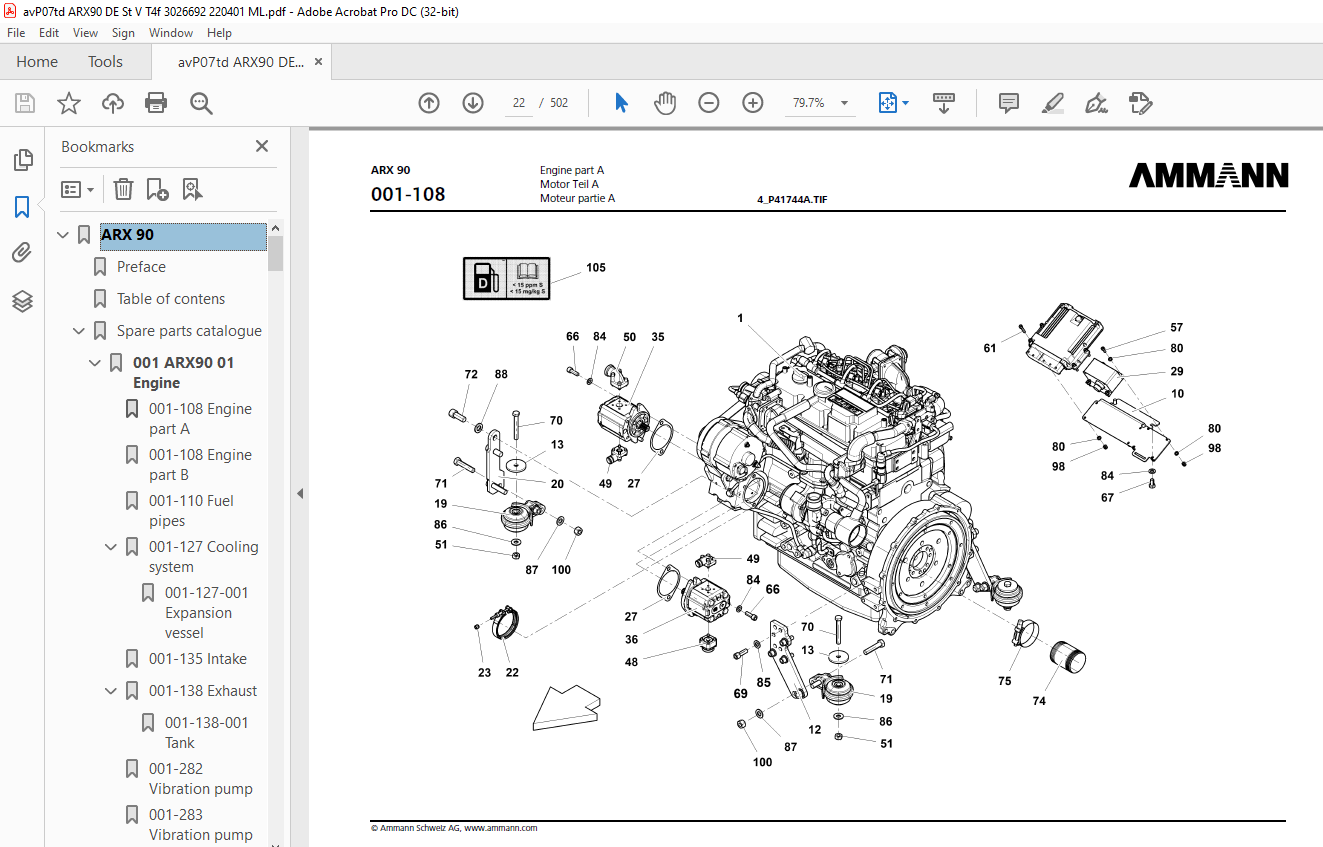1323x847 pixels.
Task: Open the Table of contens bookmark
Action: coord(171,299)
